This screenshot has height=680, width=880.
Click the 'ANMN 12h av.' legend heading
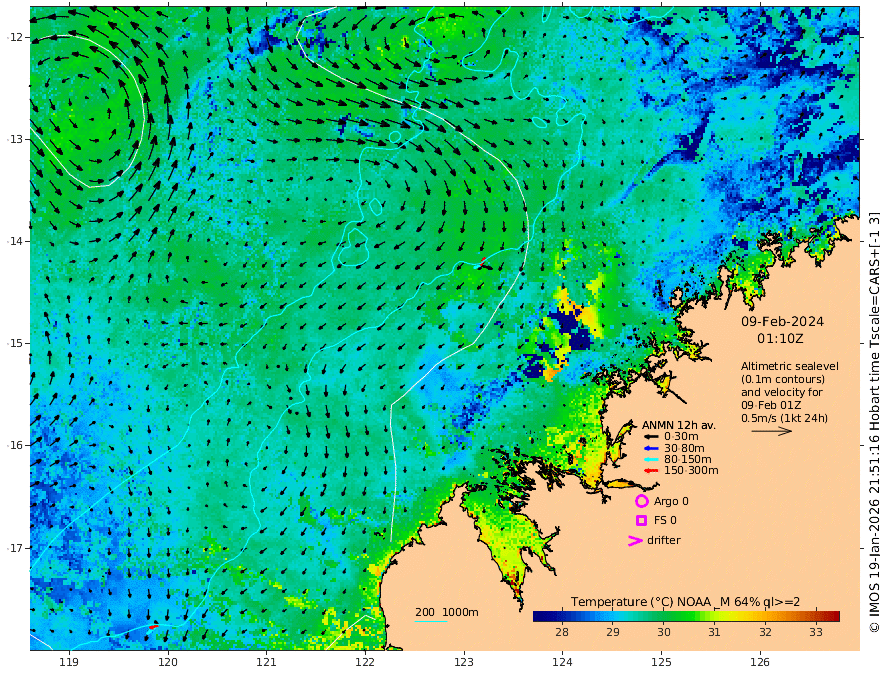(679, 425)
